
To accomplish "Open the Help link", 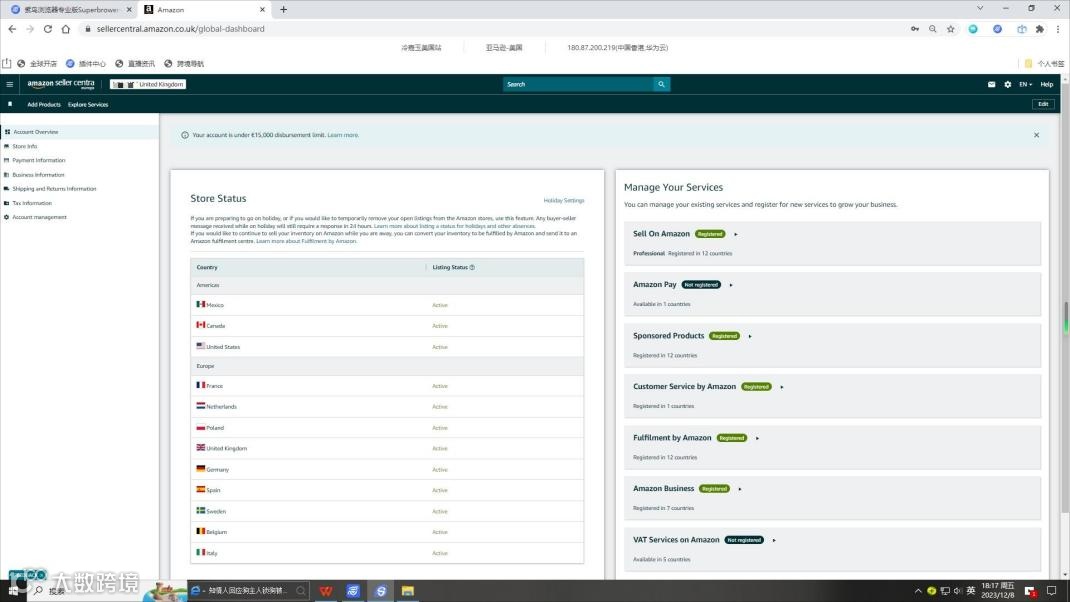I will pyautogui.click(x=1046, y=85).
